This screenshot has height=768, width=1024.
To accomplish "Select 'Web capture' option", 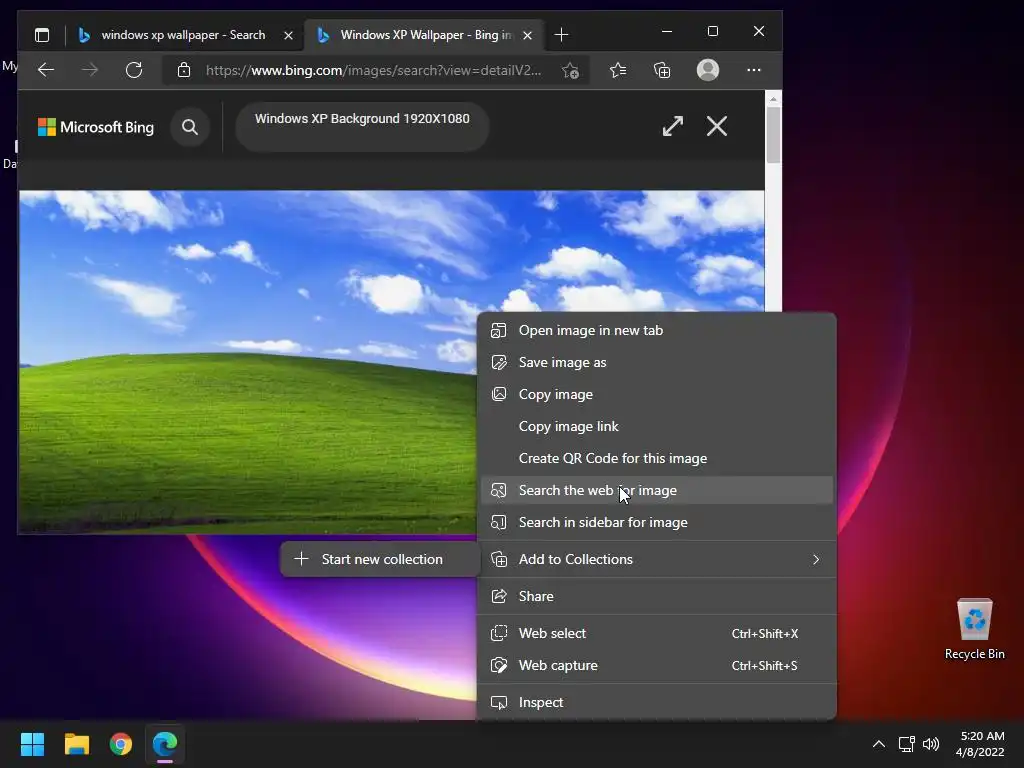I will 657,665.
